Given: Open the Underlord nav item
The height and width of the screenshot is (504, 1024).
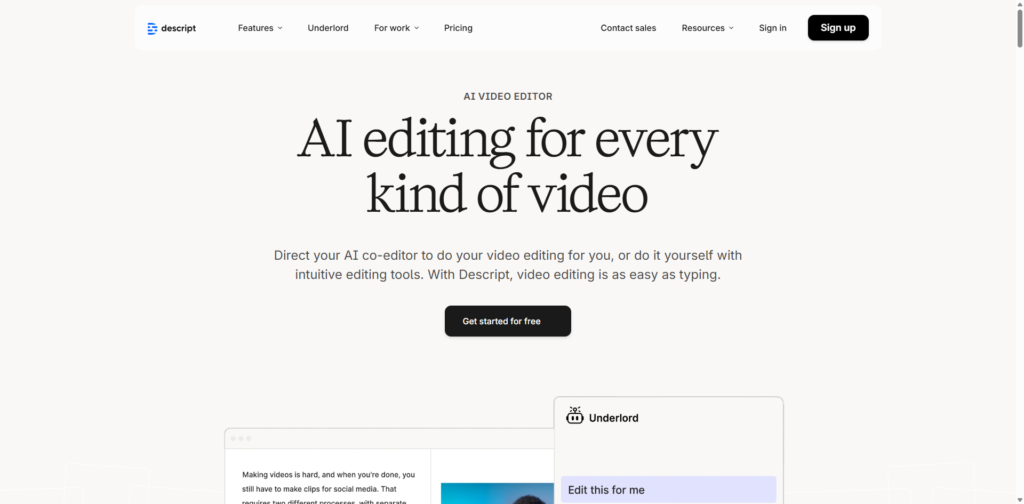Looking at the screenshot, I should point(328,28).
